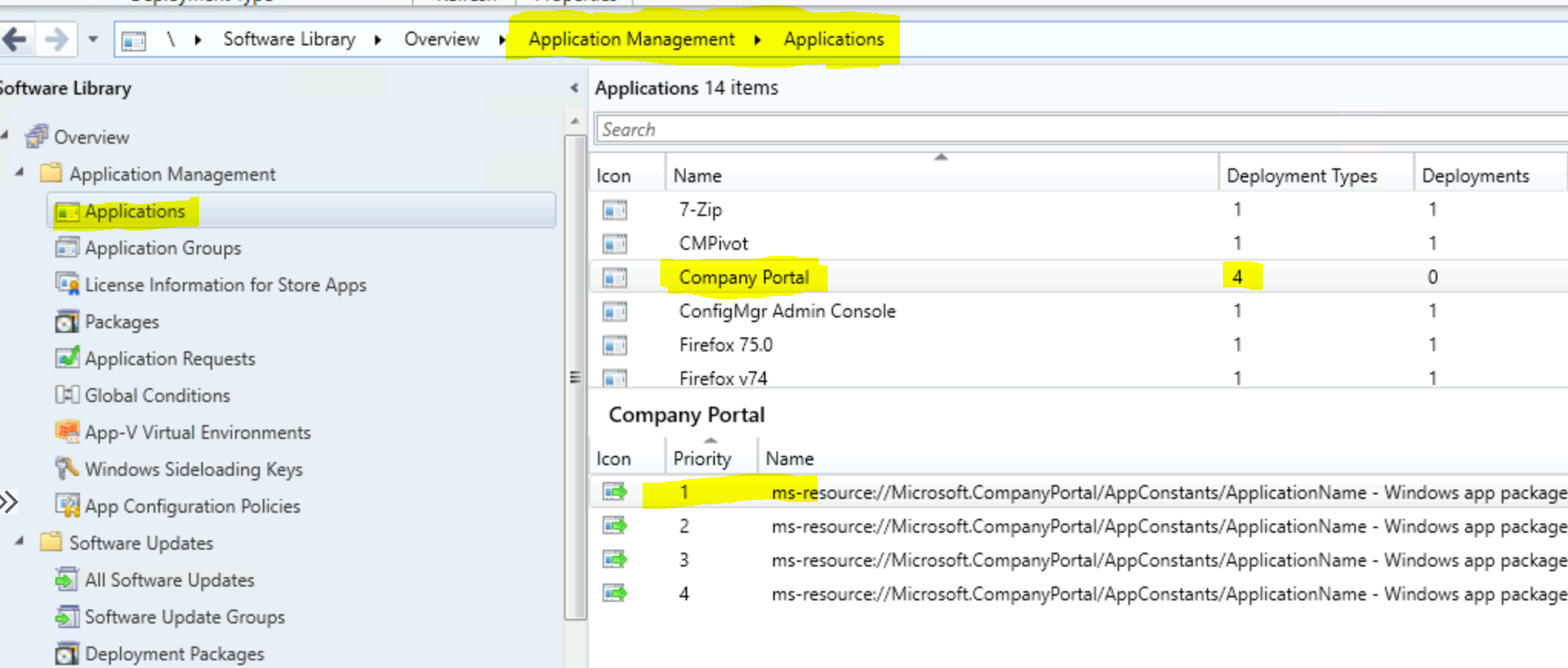The width and height of the screenshot is (1568, 668).
Task: Sort by Deployment Types column header
Action: coord(1316,176)
